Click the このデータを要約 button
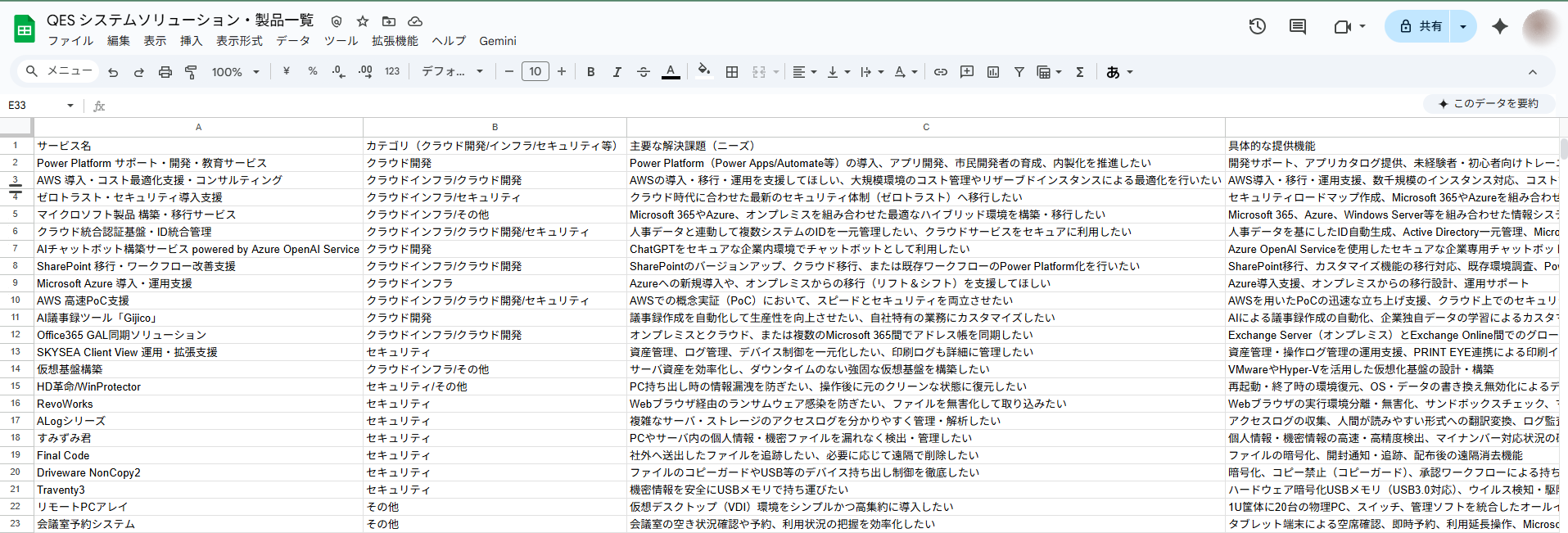 click(1489, 104)
